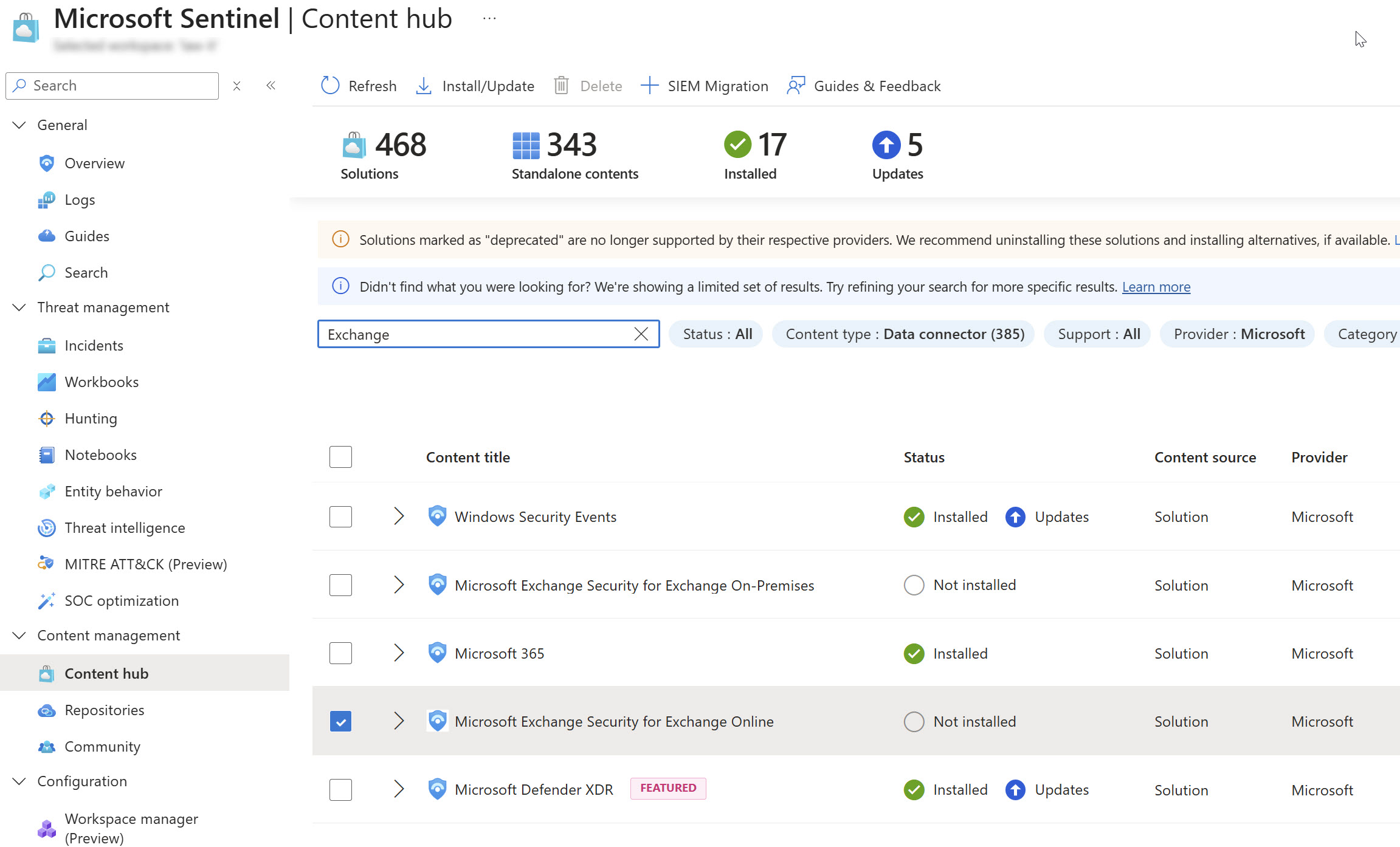The height and width of the screenshot is (847, 1400).
Task: Click the Refresh button label
Action: (x=372, y=86)
